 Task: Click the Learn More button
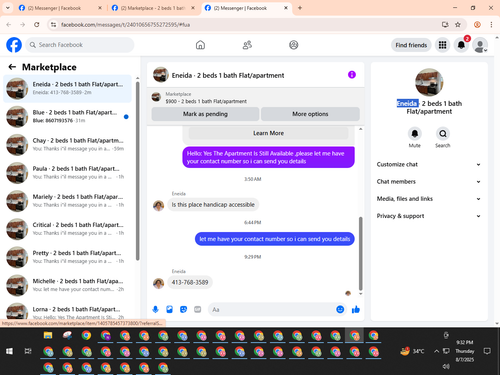click(268, 133)
